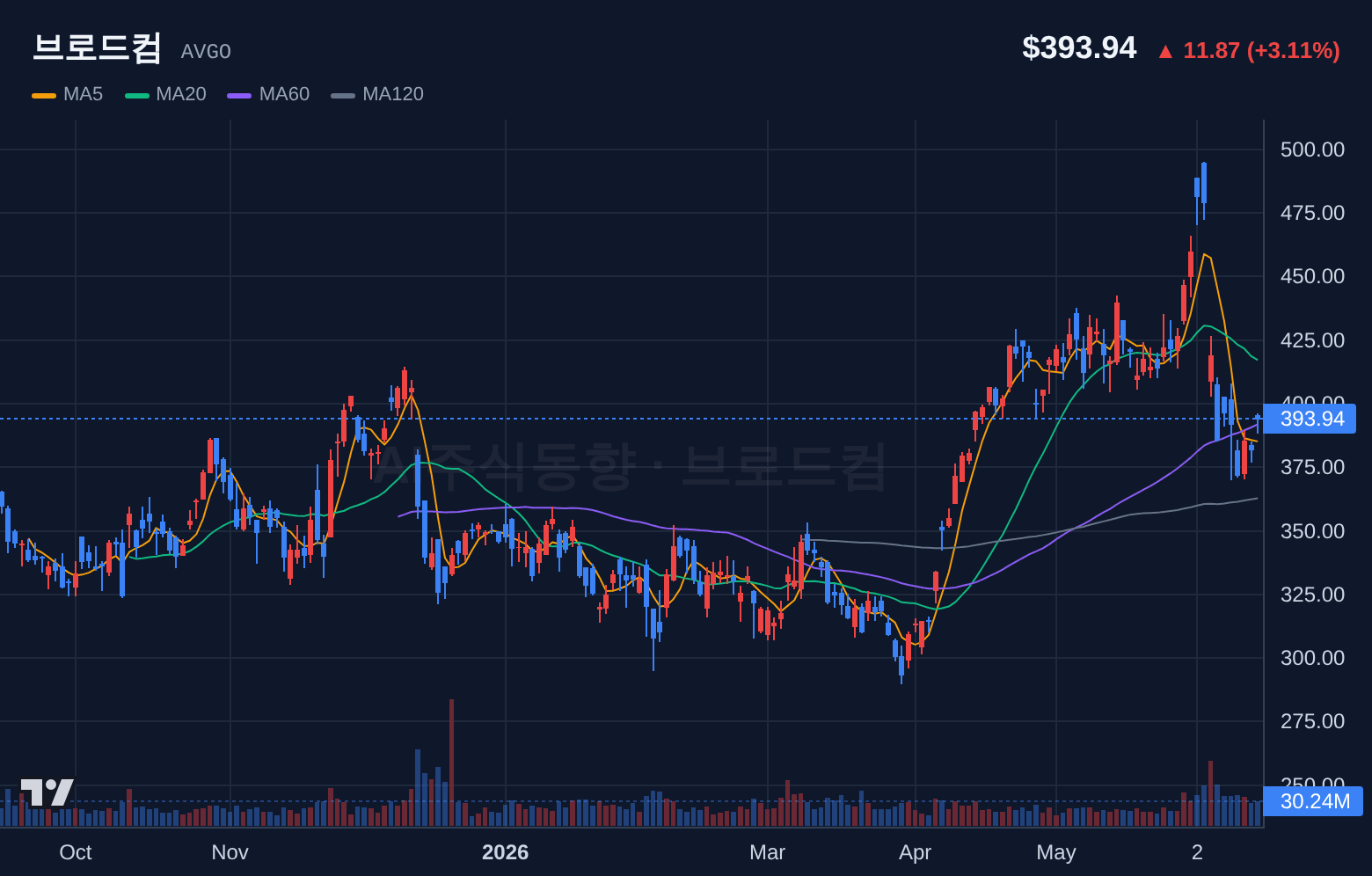Click the TradingView logo on the chart
The width and height of the screenshot is (1372, 876).
pyautogui.click(x=47, y=792)
